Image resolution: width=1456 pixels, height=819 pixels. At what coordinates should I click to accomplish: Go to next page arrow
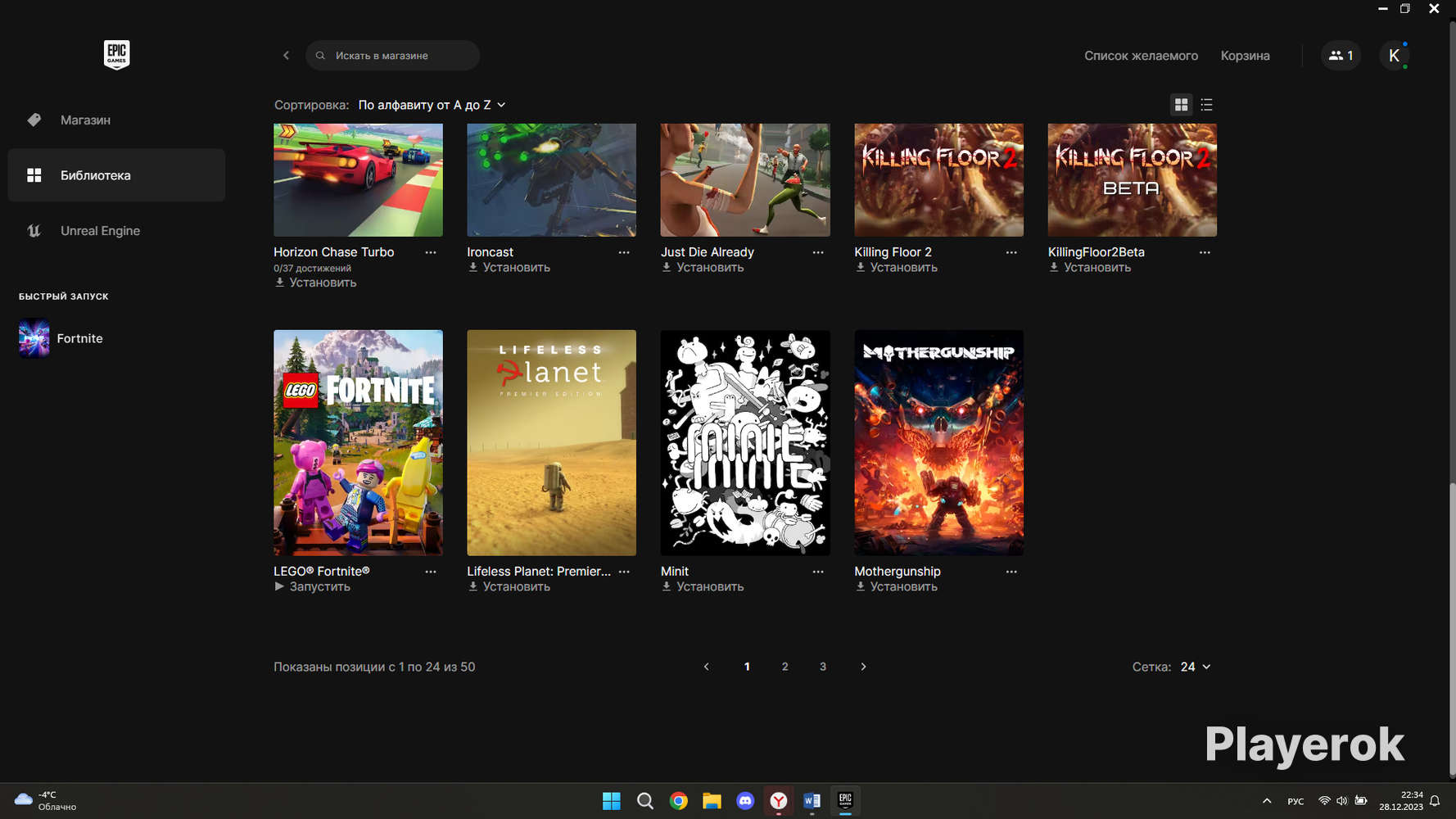863,667
